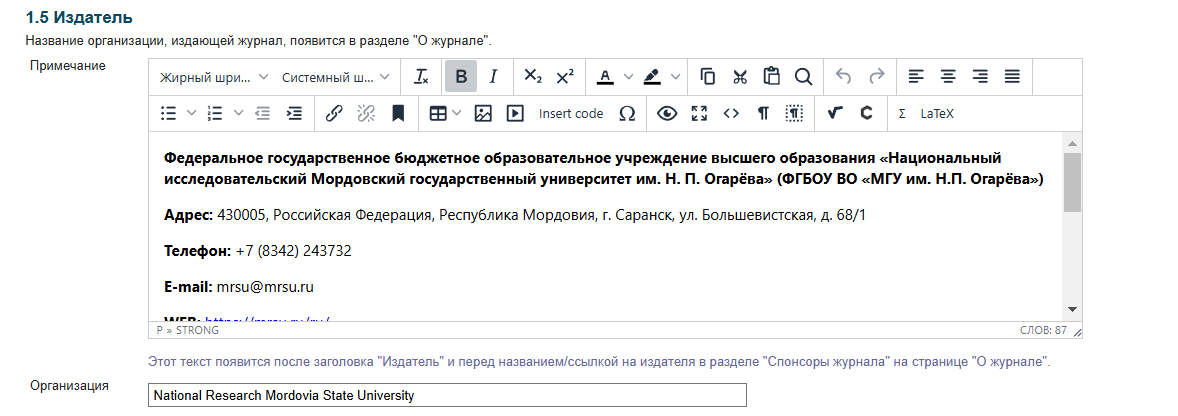Open the math formula square-root editor
The width and height of the screenshot is (1178, 416).
[x=834, y=113]
